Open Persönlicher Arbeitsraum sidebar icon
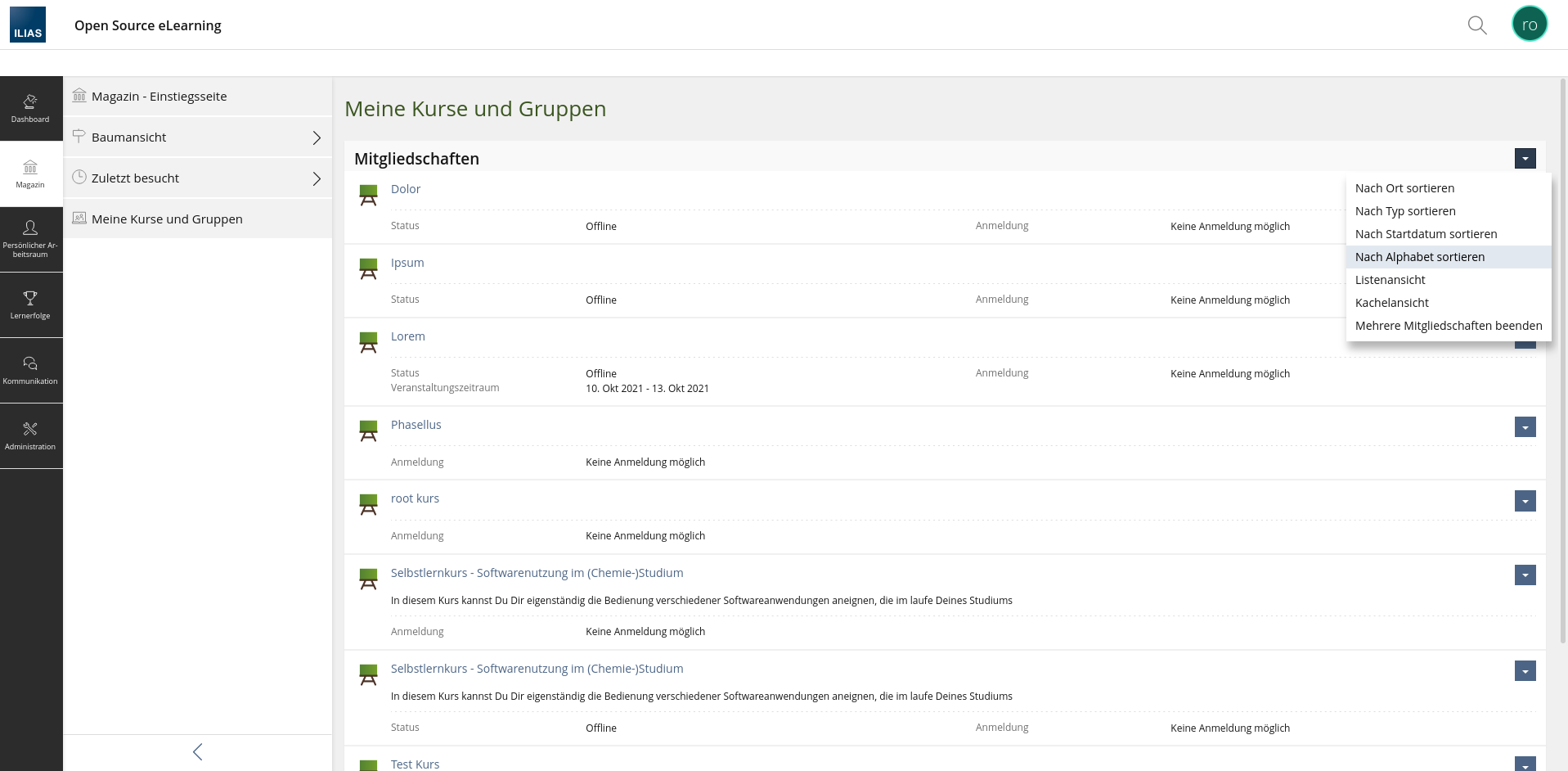The image size is (1568, 771). coord(30,239)
